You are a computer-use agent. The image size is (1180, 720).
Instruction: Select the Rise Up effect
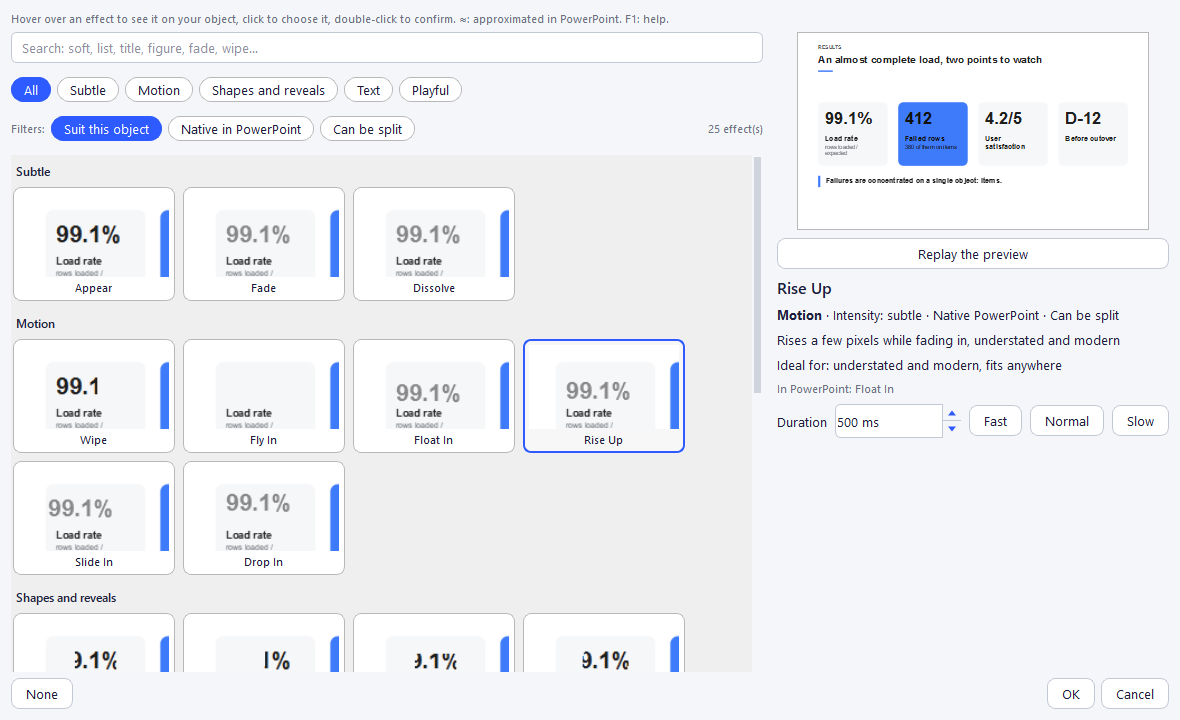(604, 396)
